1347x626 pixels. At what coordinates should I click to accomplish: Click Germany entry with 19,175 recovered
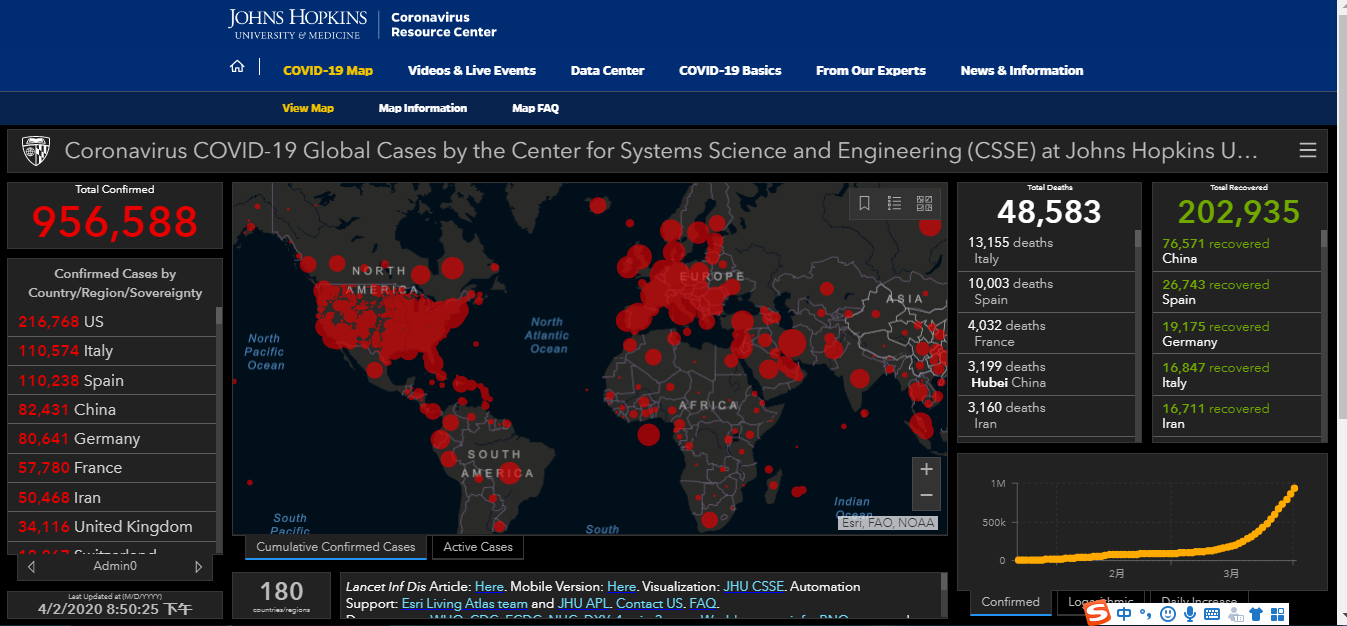pos(1237,334)
